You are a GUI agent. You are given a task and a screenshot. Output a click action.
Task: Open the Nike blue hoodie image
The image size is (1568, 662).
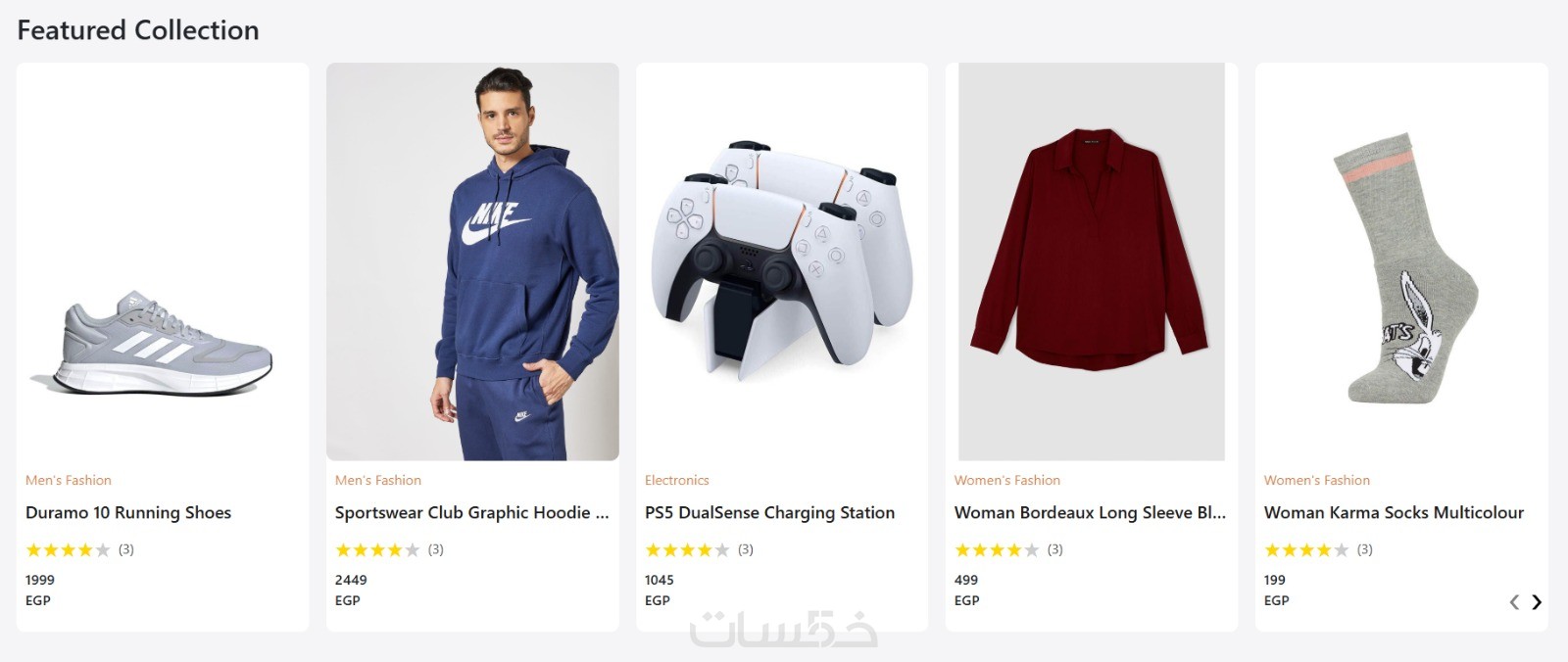click(x=472, y=261)
